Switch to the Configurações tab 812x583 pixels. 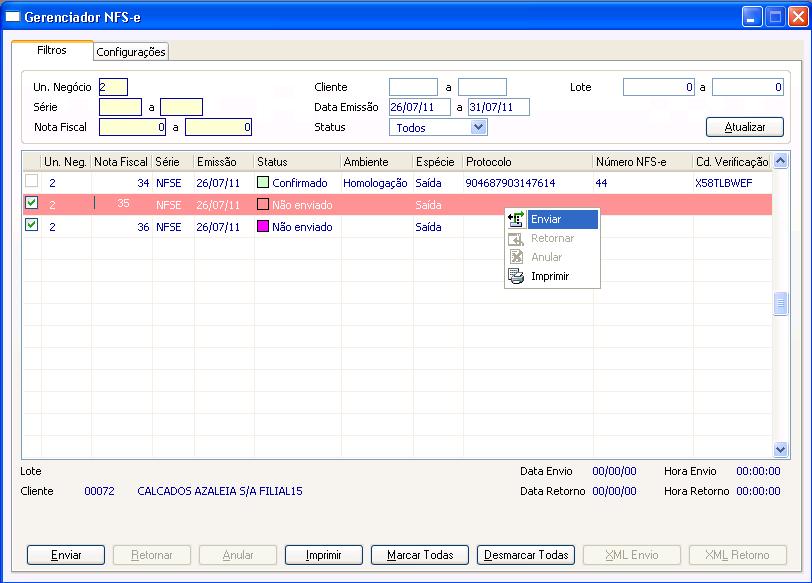[131, 52]
